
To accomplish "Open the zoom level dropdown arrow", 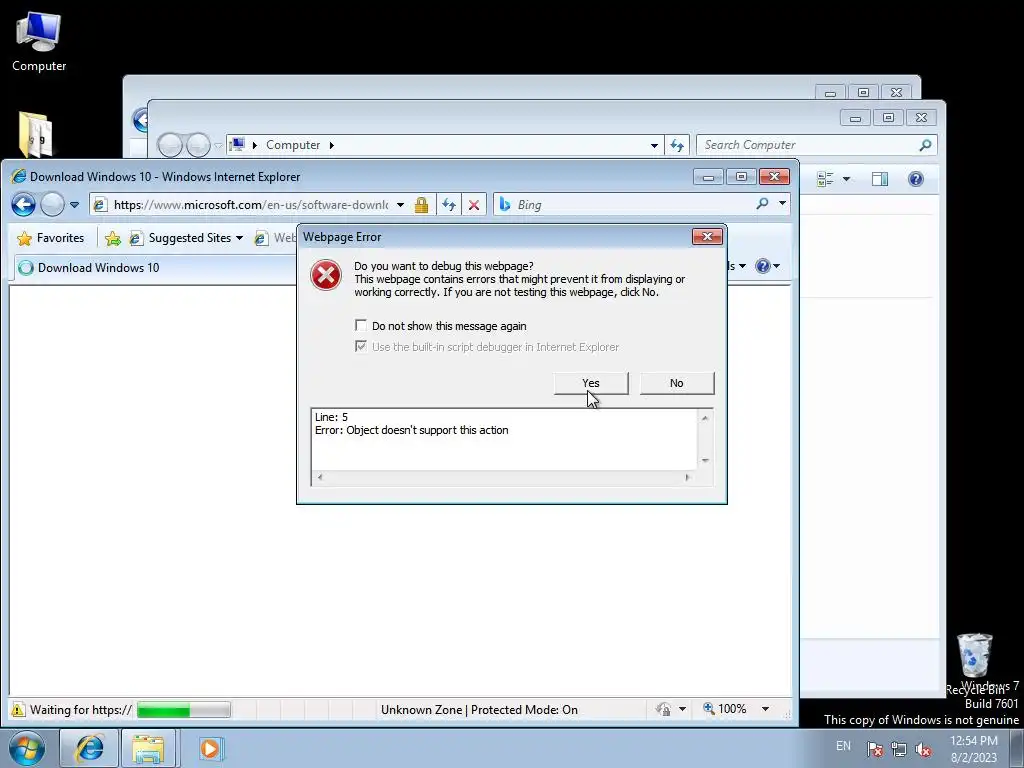I will point(765,709).
